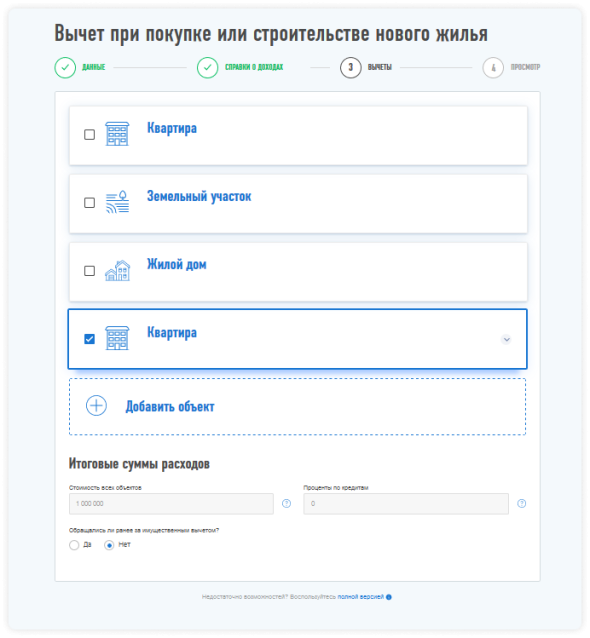The image size is (590, 638).
Task: Click the Земельный участок title
Action: tap(199, 197)
